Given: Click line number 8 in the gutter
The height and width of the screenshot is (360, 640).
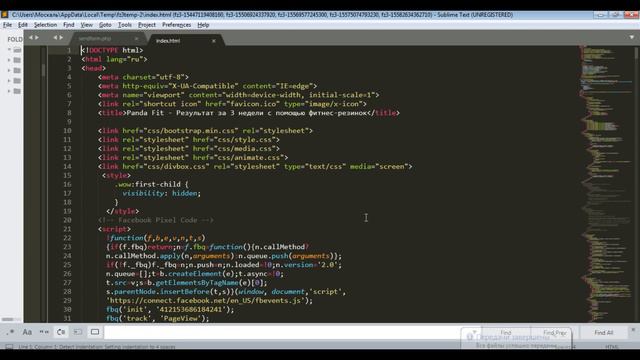Looking at the screenshot, I should 69,113.
